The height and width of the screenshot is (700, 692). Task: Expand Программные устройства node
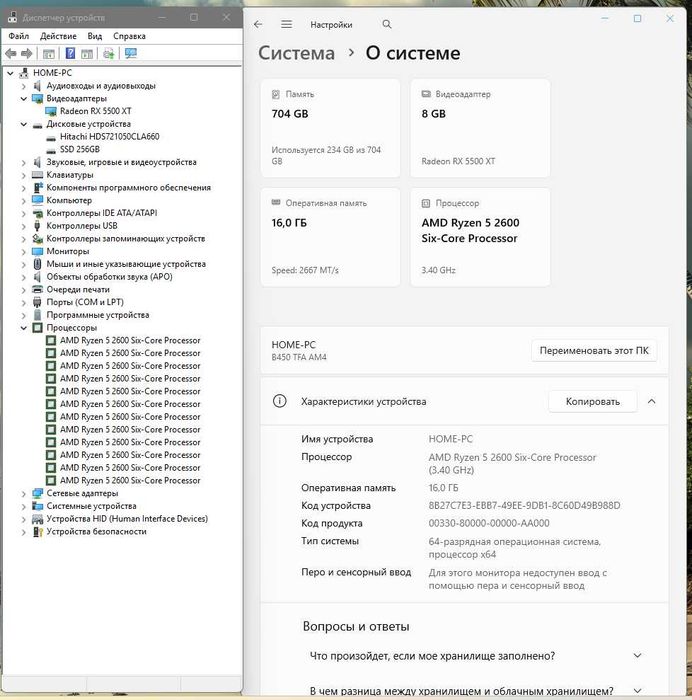[24, 315]
